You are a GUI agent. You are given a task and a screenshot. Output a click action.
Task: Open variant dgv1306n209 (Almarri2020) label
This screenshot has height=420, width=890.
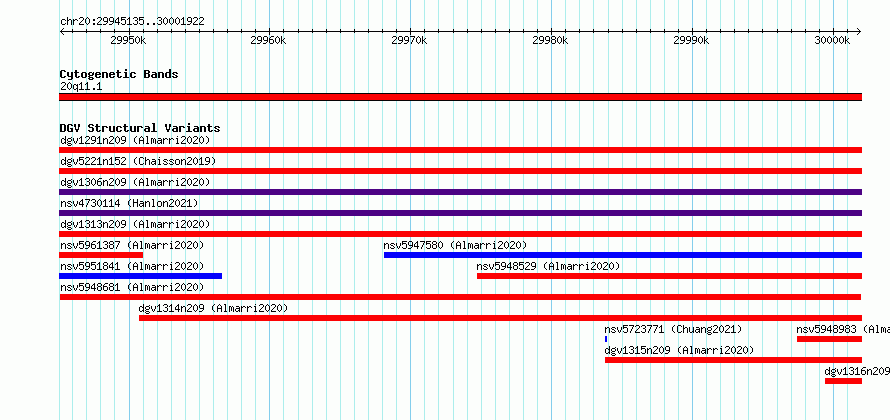(135, 182)
